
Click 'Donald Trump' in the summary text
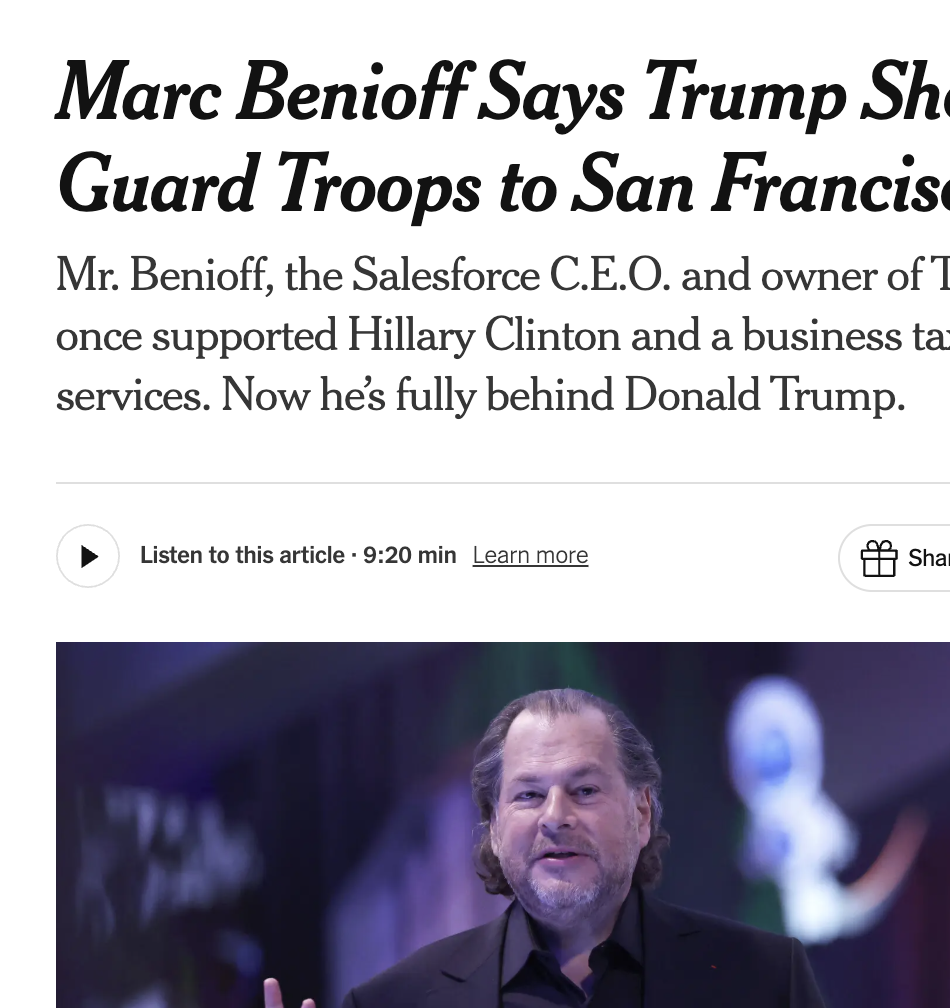click(764, 396)
